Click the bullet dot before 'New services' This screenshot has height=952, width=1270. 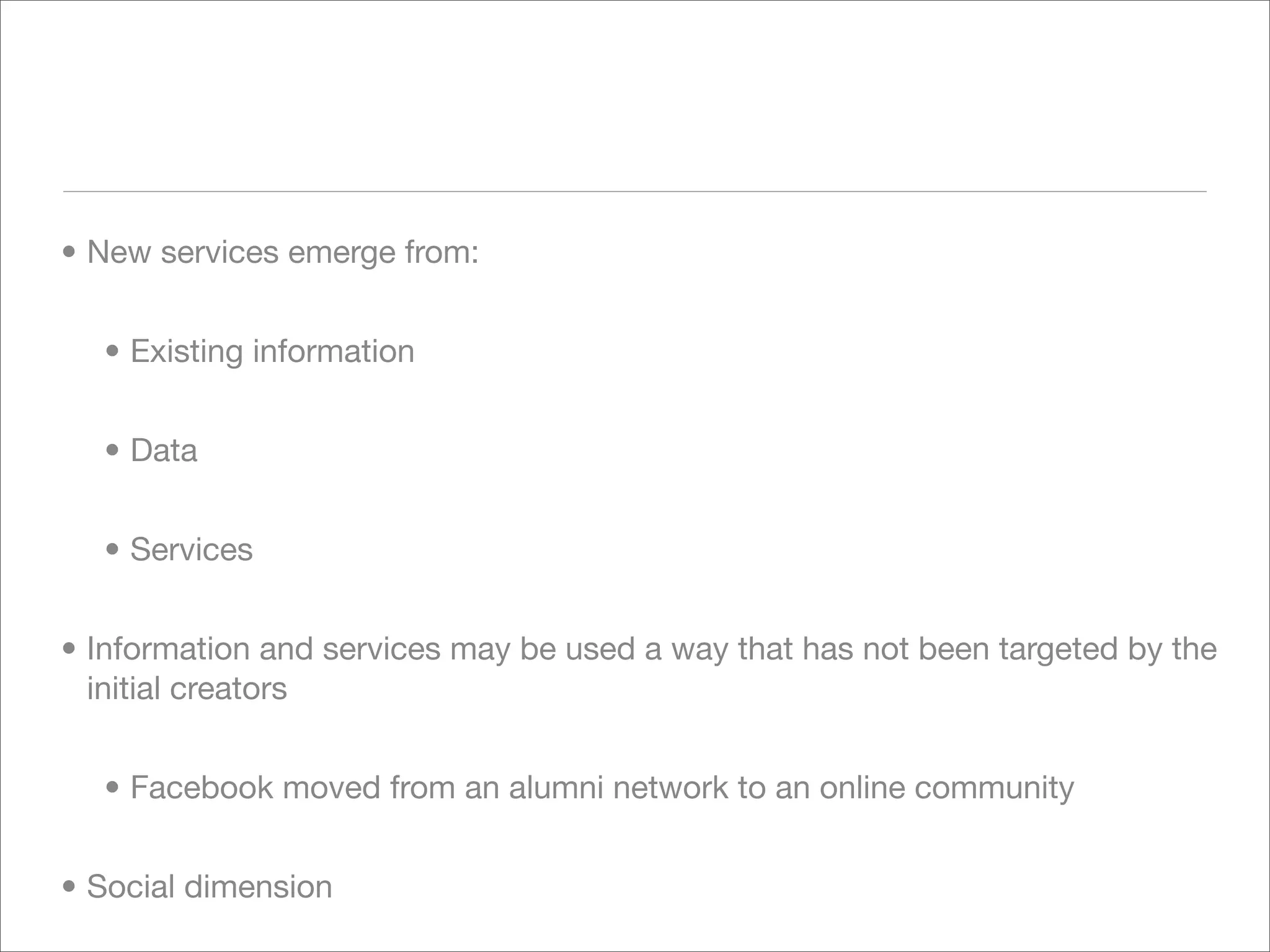69,253
